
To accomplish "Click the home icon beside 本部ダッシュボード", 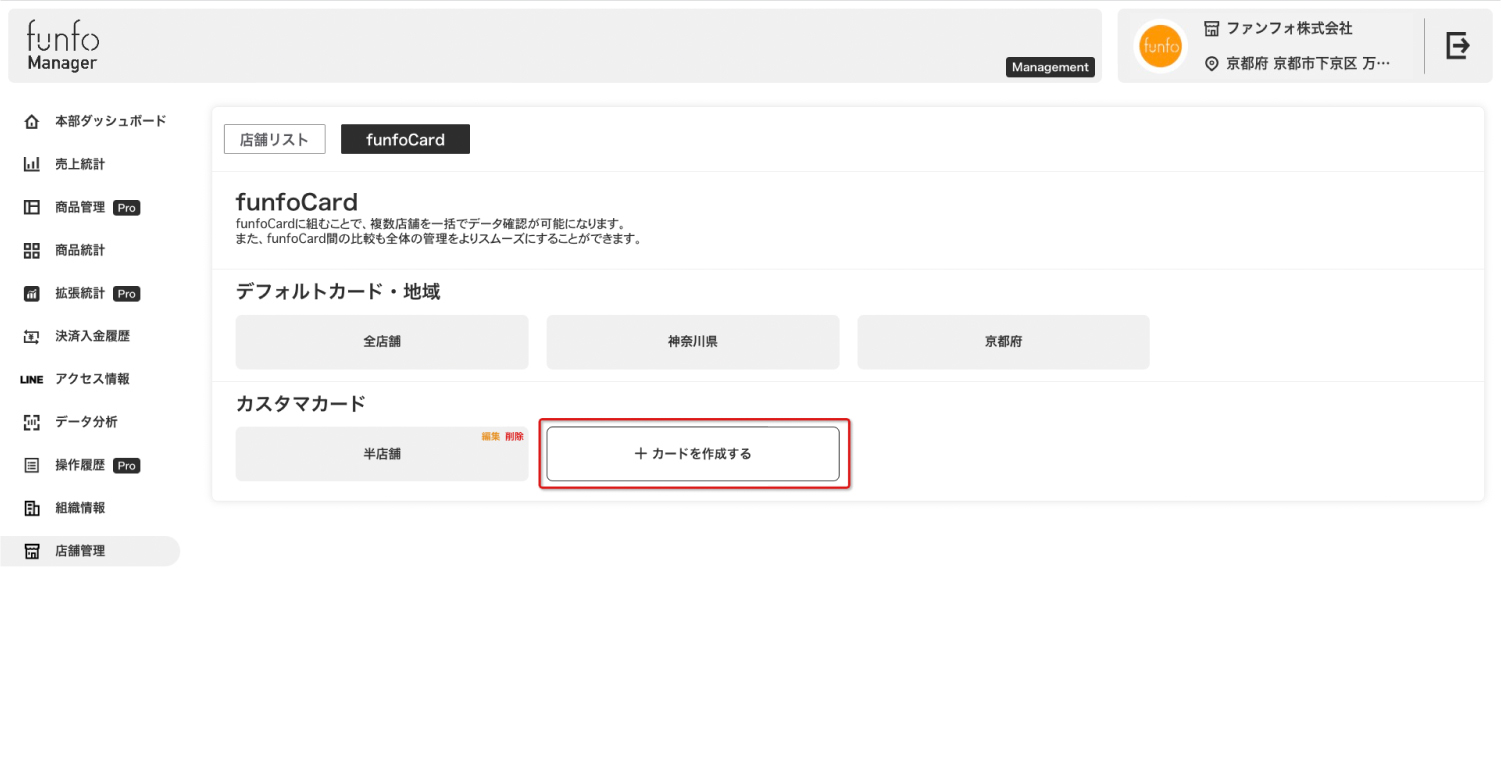I will pyautogui.click(x=32, y=121).
